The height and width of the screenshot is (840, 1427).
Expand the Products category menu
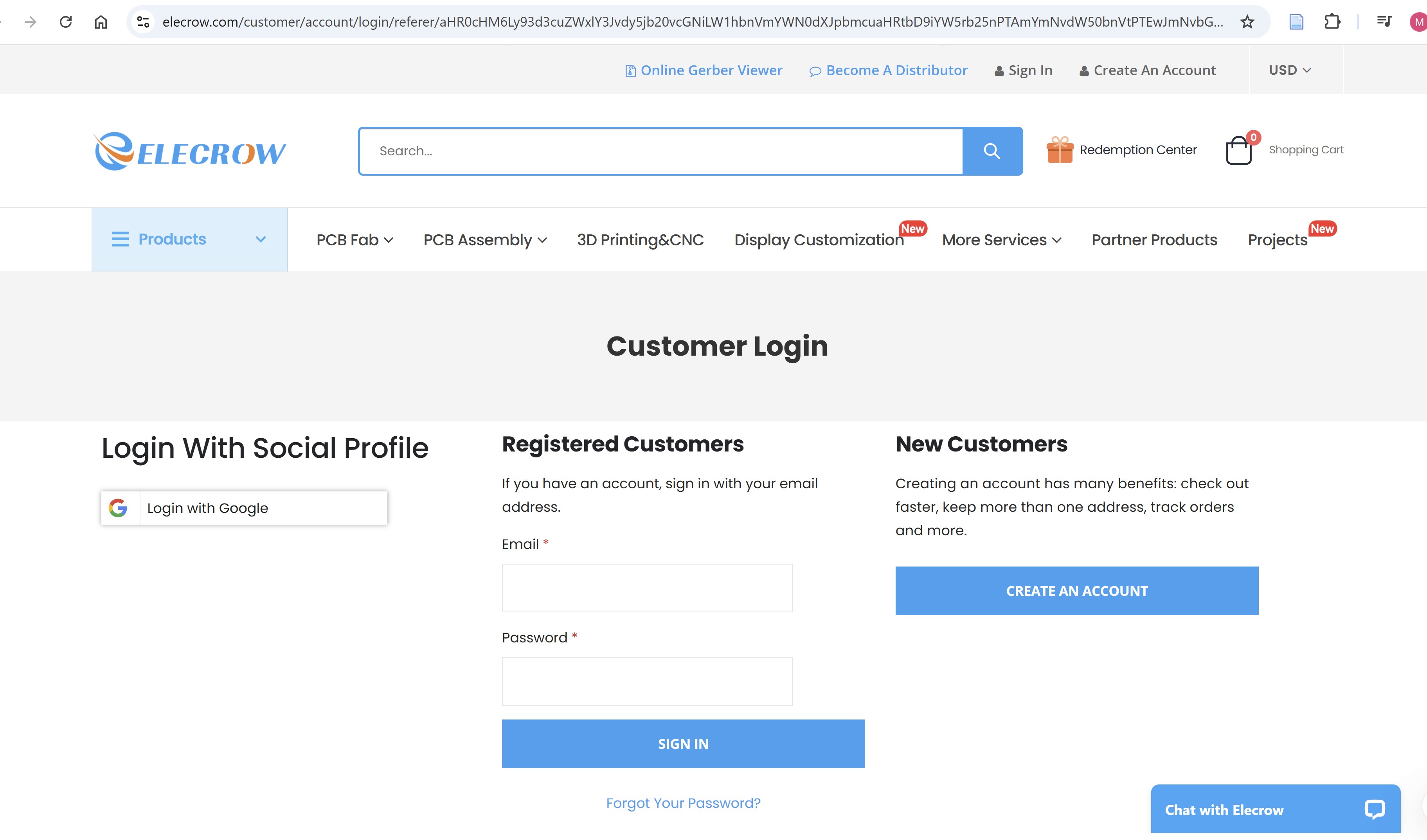(x=189, y=239)
